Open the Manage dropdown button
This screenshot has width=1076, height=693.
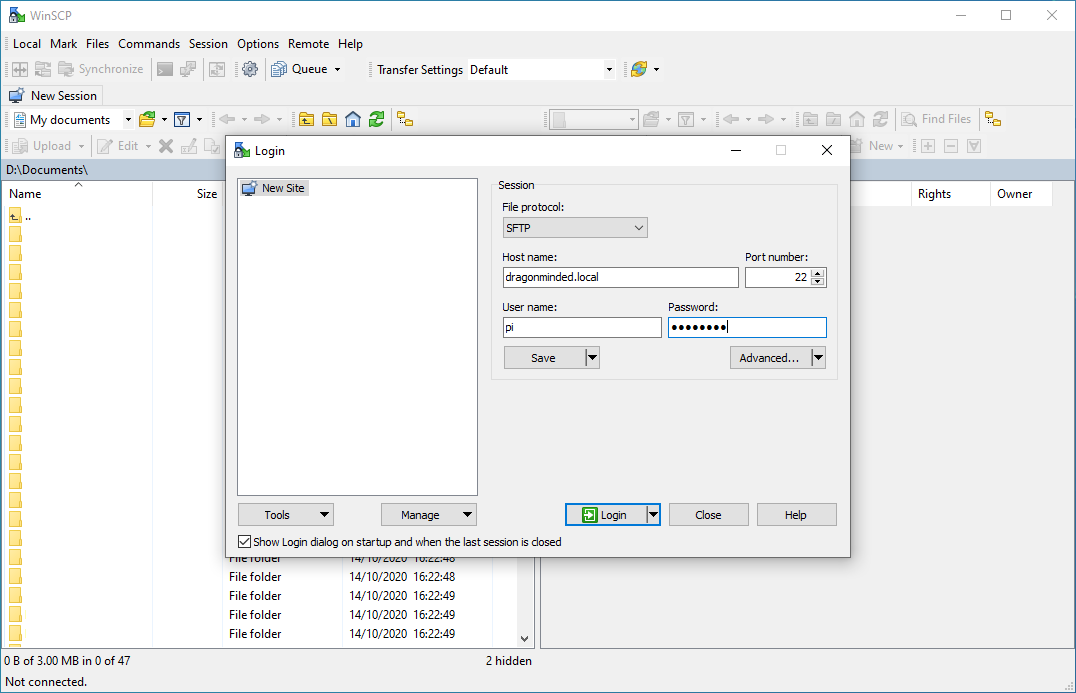429,515
